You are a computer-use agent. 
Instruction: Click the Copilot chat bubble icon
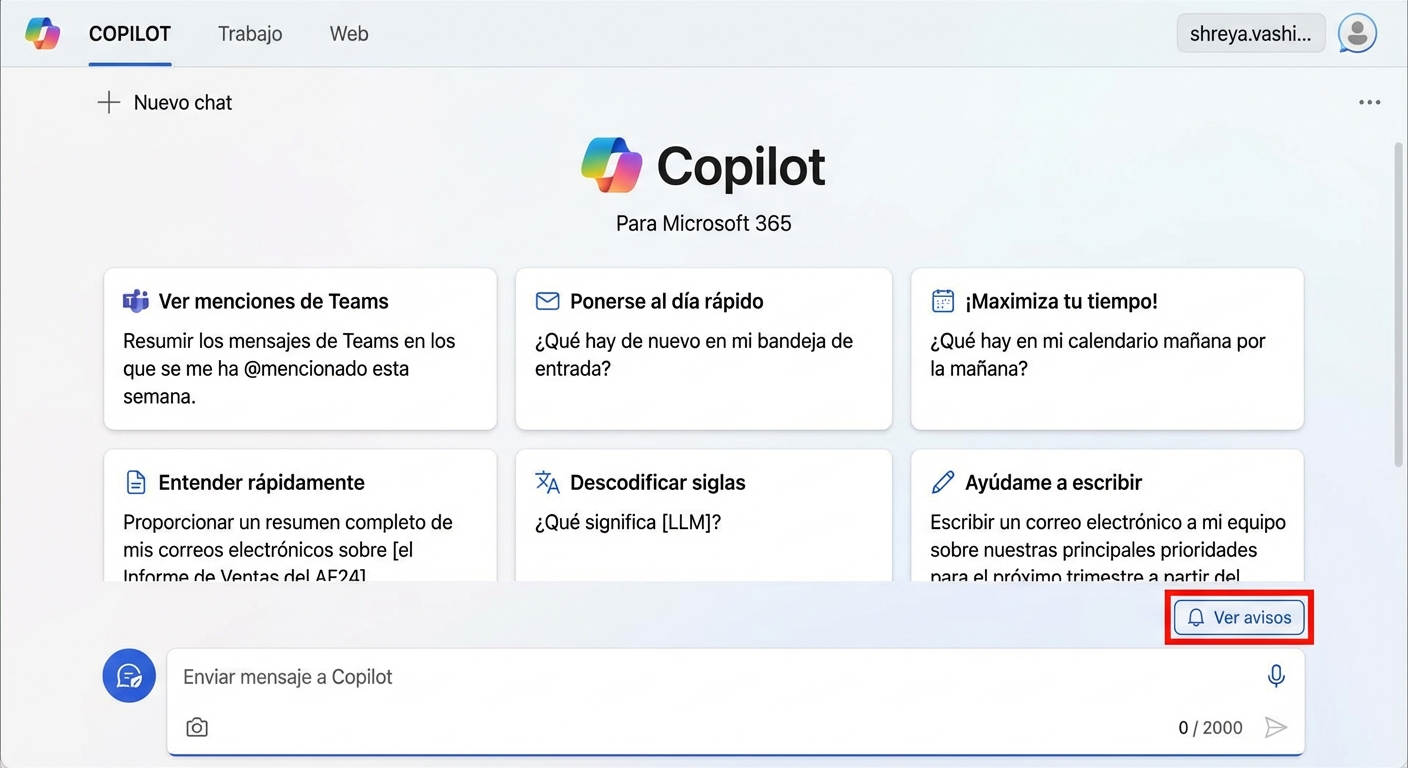(x=128, y=676)
